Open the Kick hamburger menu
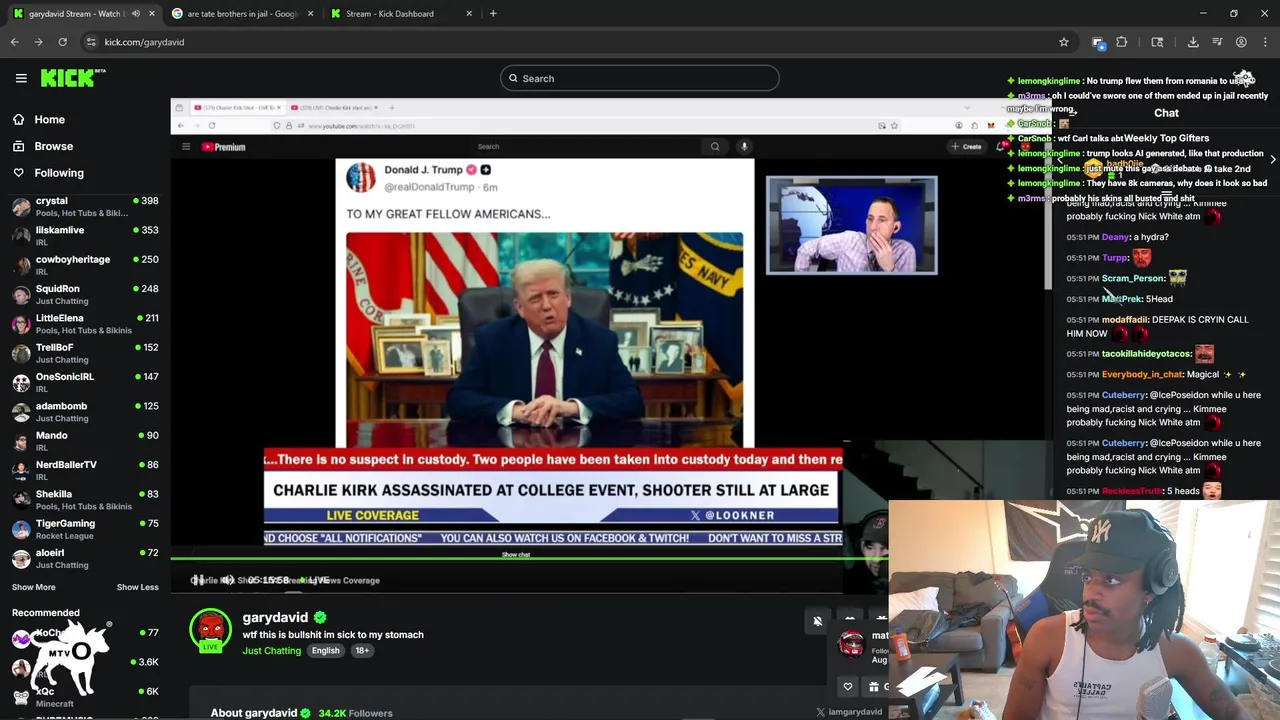 click(x=21, y=78)
